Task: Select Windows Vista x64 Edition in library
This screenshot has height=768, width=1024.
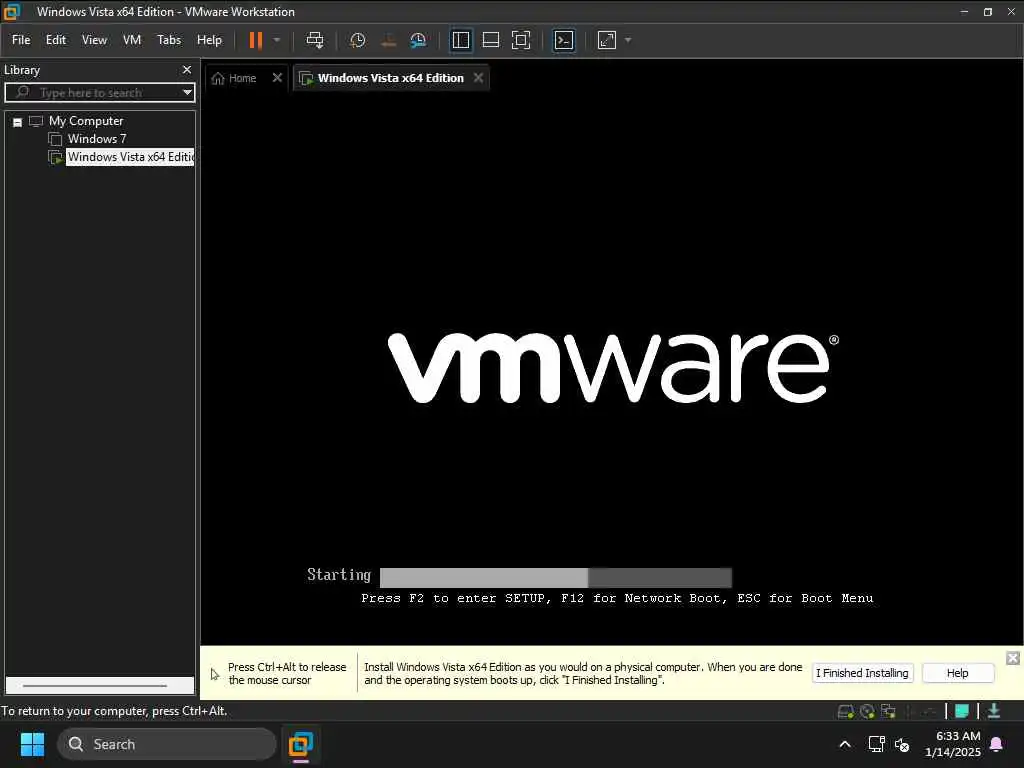Action: point(130,157)
